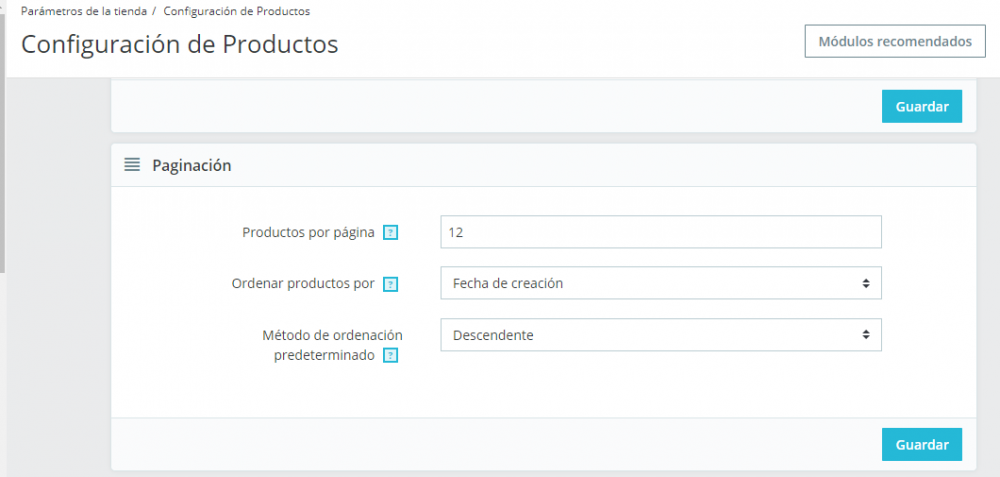Image resolution: width=1000 pixels, height=477 pixels.
Task: Click the arrows on the Descendente selector
Action: [x=866, y=335]
